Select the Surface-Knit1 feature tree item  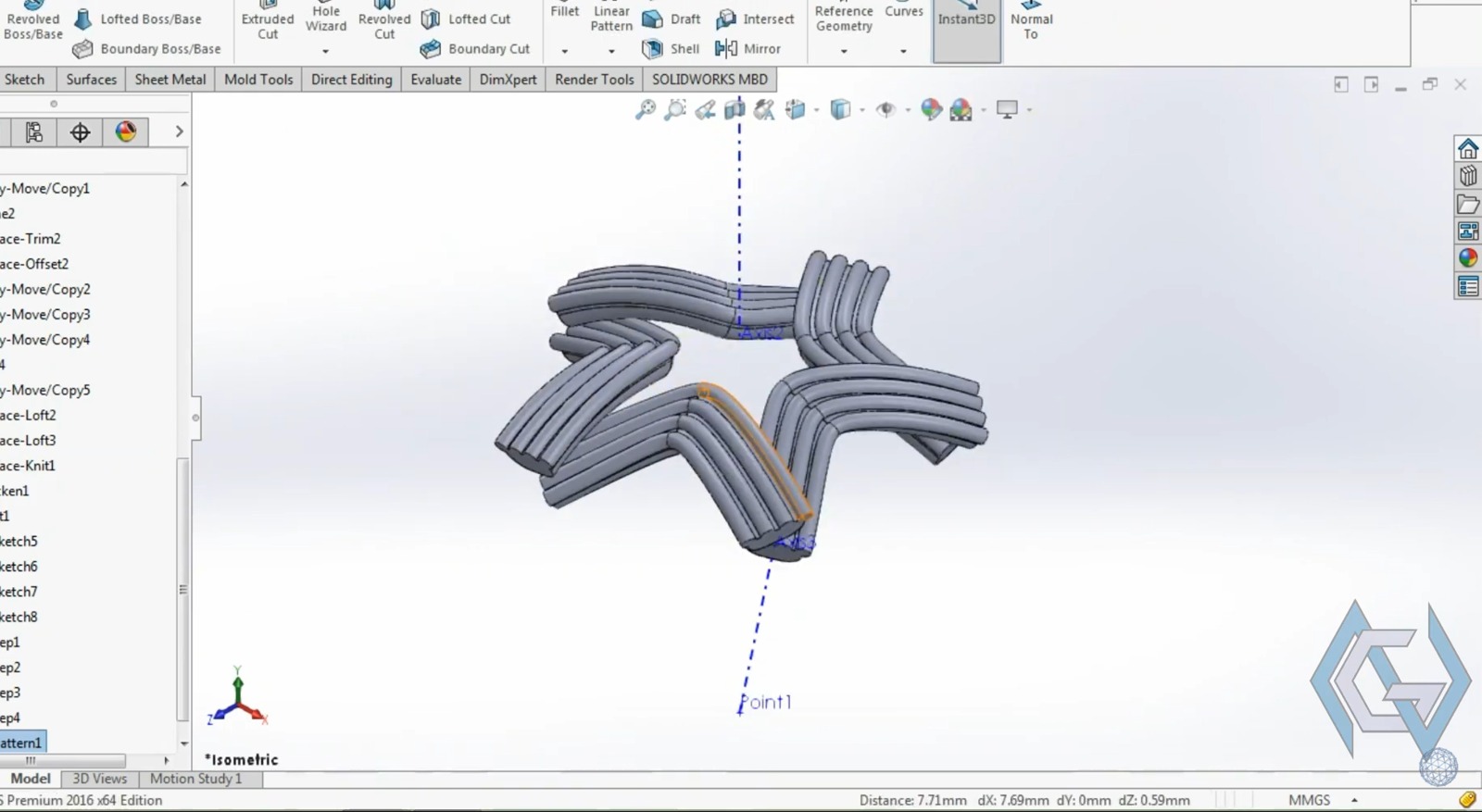(28, 466)
